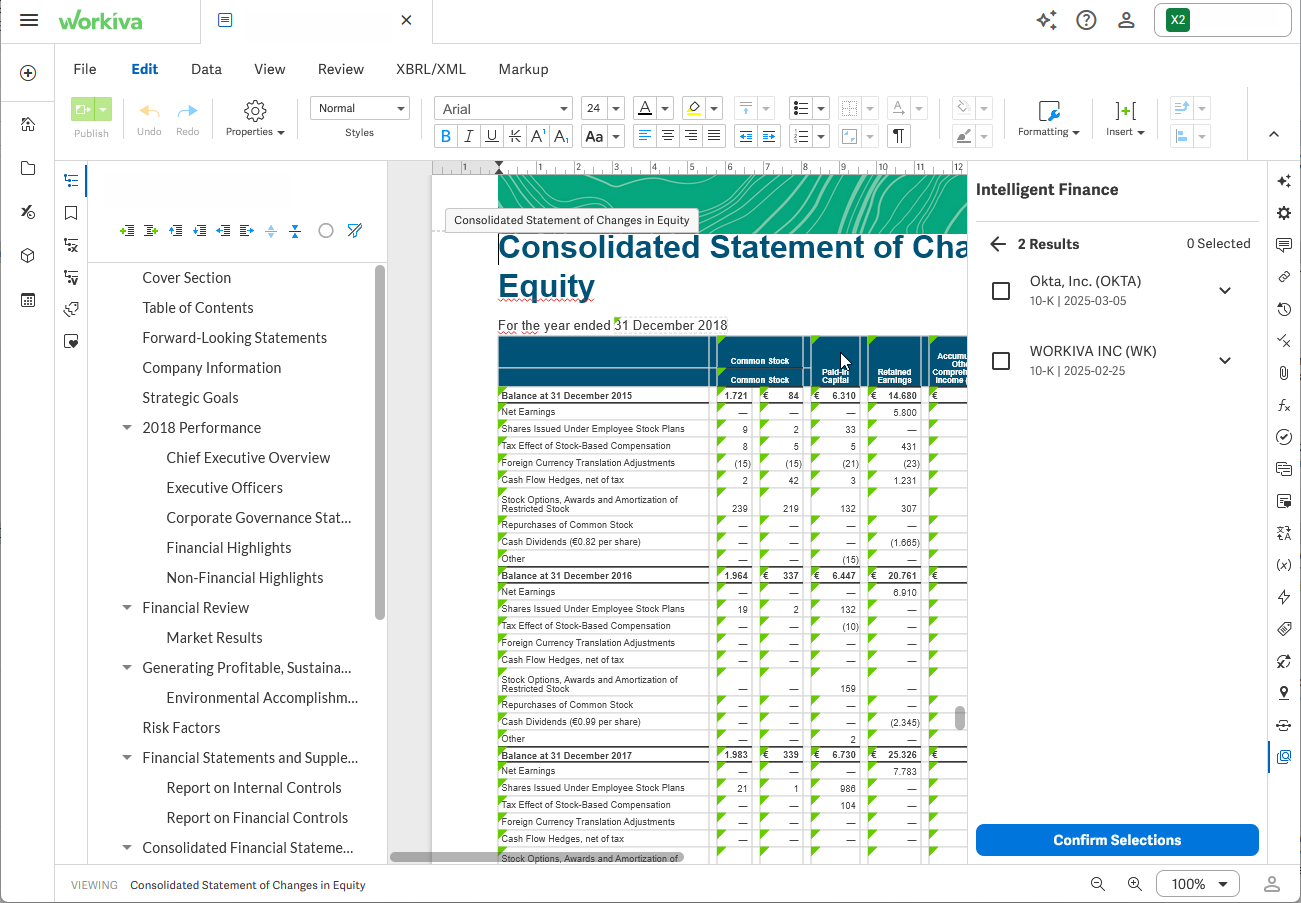This screenshot has height=903, width=1301.
Task: Open font color picker dropdown arrow
Action: coord(667,109)
